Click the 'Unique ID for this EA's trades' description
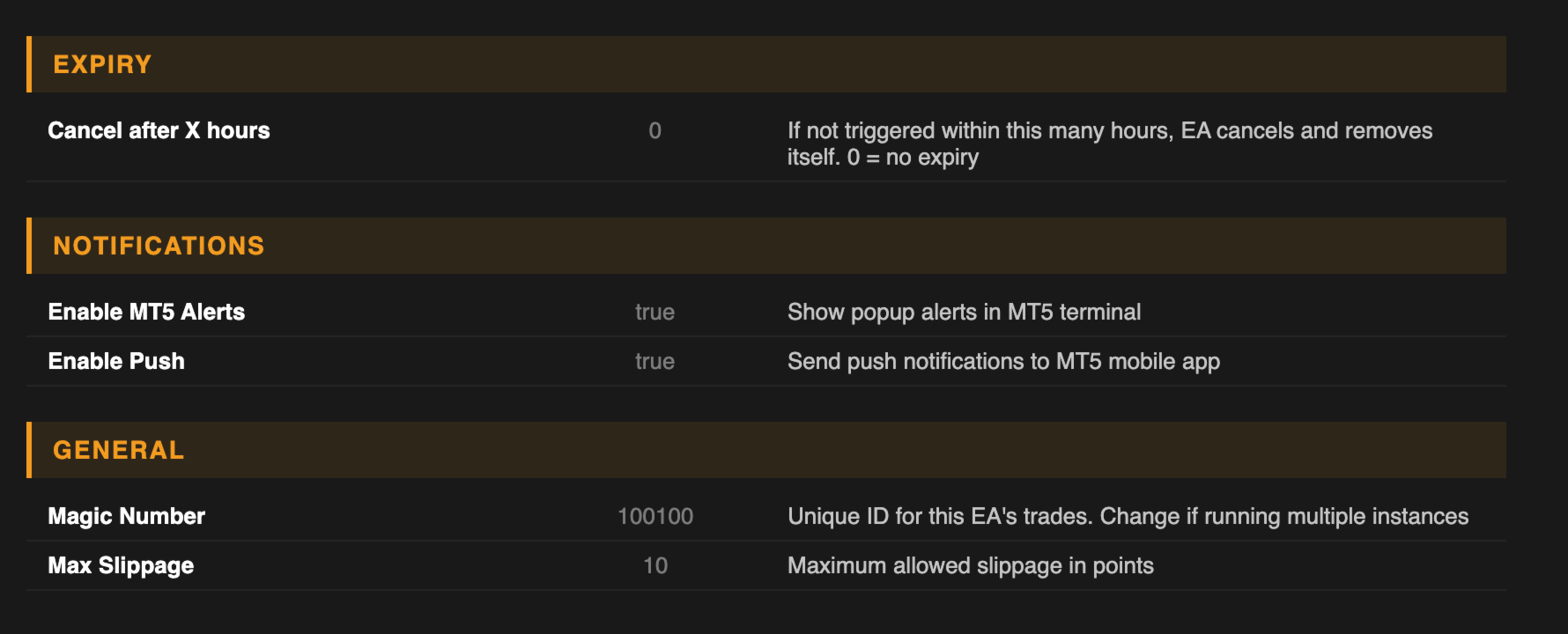The height and width of the screenshot is (634, 1568). tap(1128, 516)
